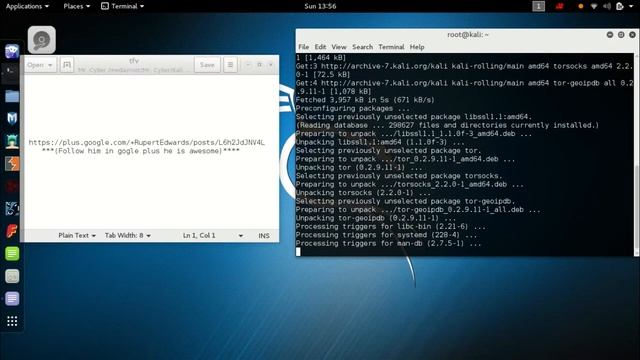Click the dark red dock icon

(x=12, y=186)
